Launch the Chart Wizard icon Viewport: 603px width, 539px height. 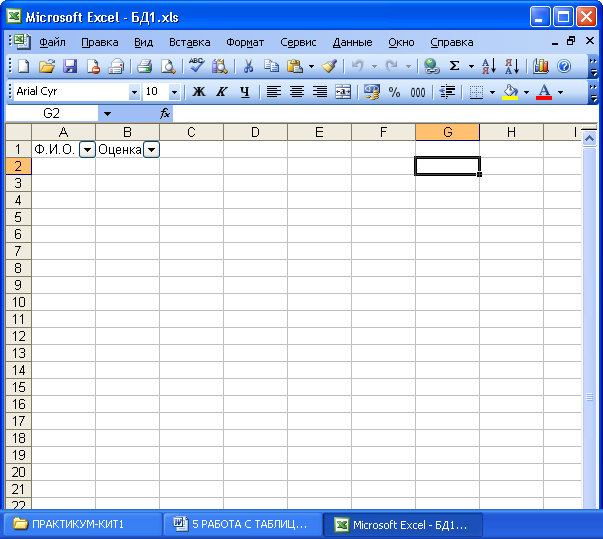pyautogui.click(x=541, y=66)
